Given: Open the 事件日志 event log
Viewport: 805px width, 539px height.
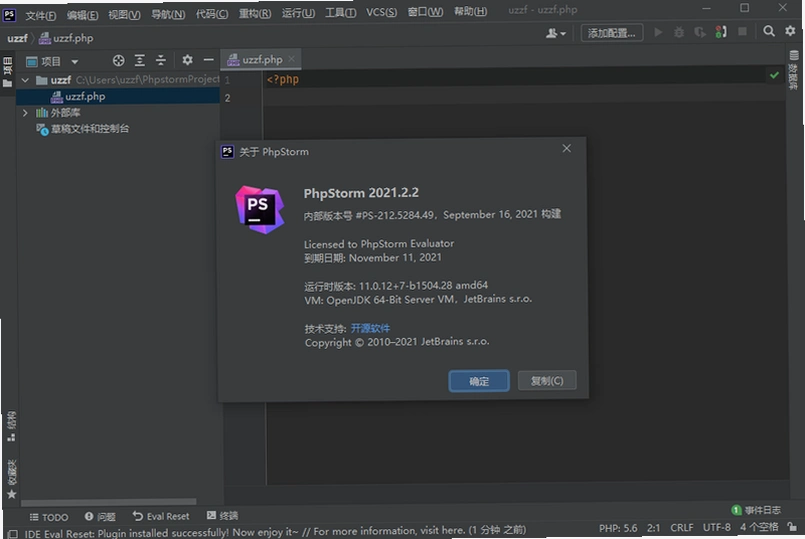Looking at the screenshot, I should (x=756, y=510).
